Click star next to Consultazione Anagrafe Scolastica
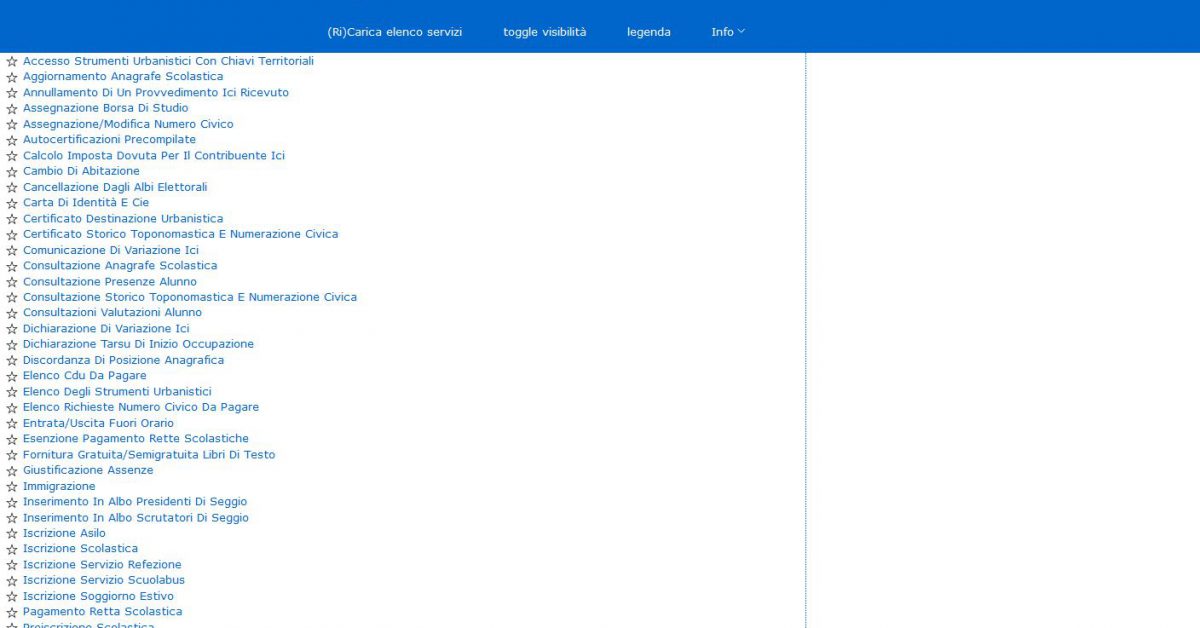The width and height of the screenshot is (1200, 628). pos(12,266)
